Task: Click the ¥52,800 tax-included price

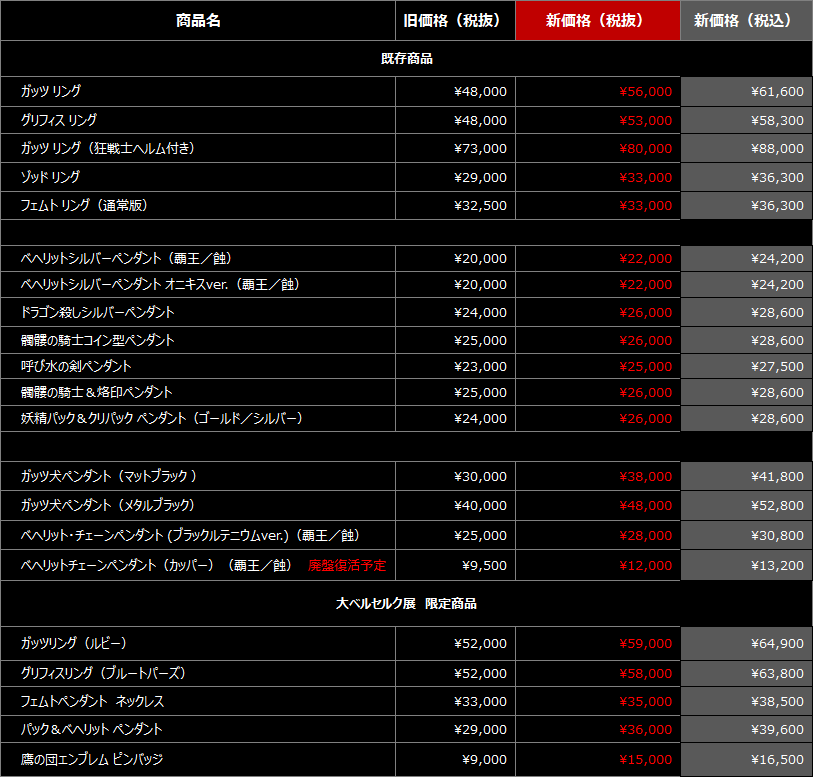Action: [x=777, y=506]
